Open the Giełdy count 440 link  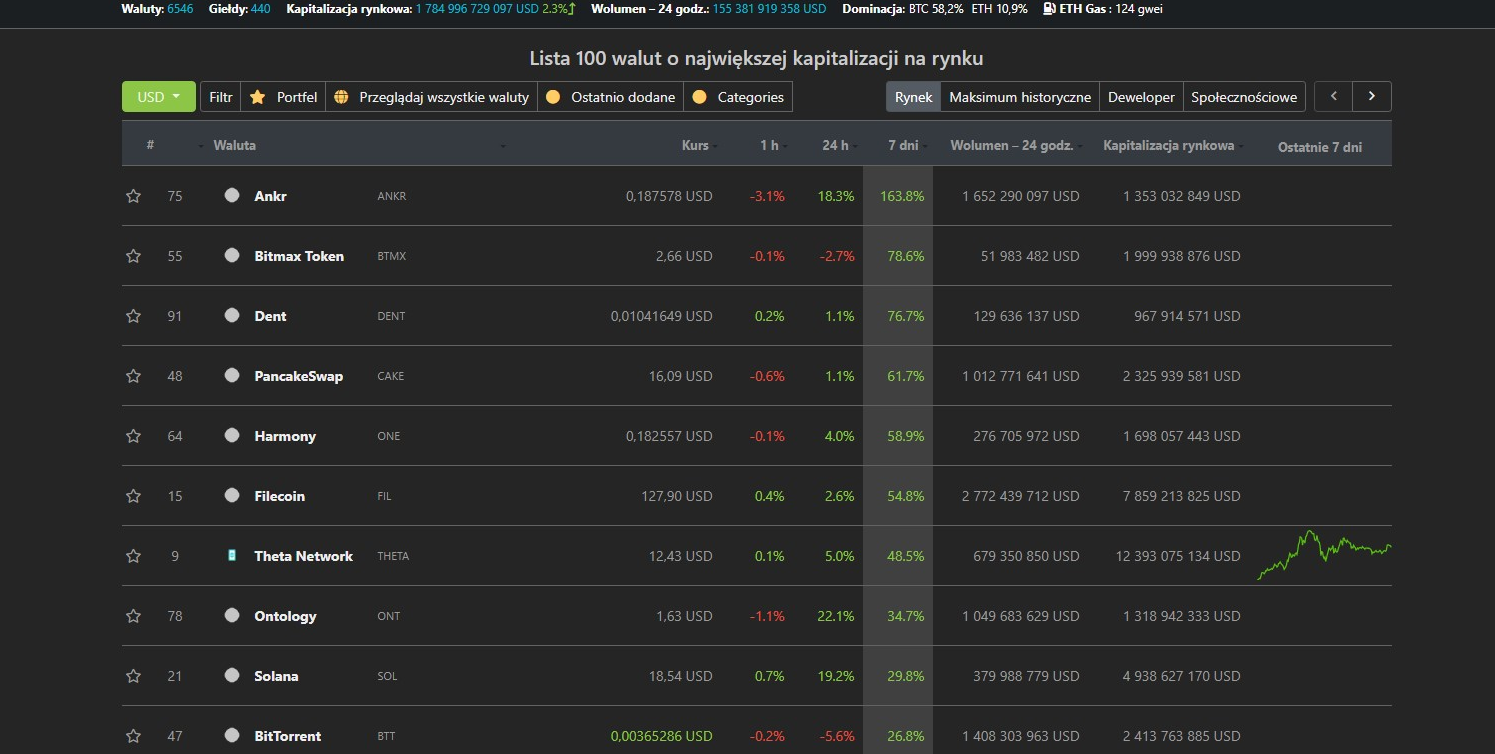[260, 9]
